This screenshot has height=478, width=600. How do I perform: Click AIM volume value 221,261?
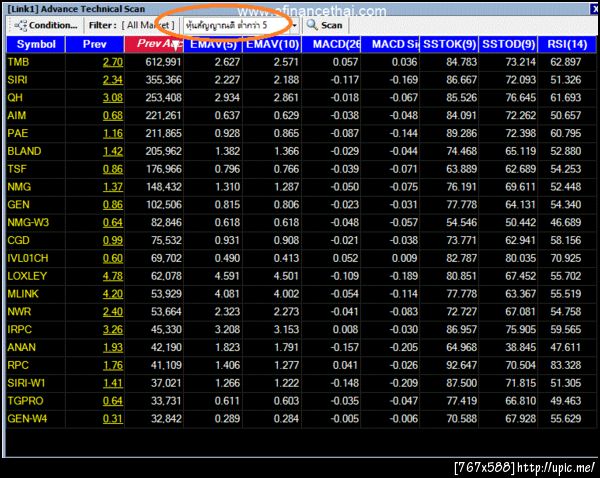click(163, 116)
